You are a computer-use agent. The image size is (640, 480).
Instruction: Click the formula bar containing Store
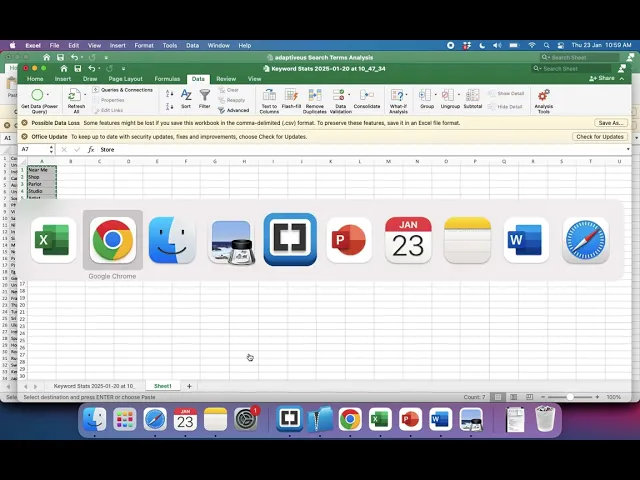pos(361,149)
